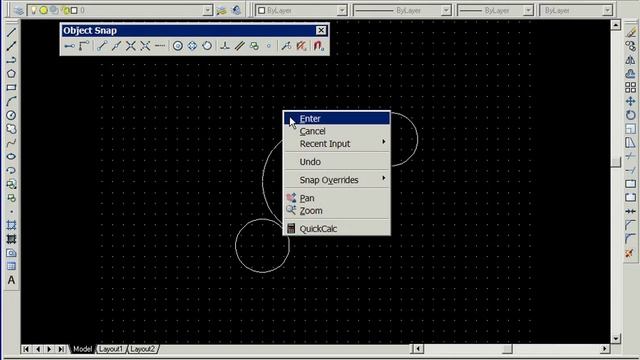
Task: Choose the Endpoint object snap
Action: (x=102, y=46)
